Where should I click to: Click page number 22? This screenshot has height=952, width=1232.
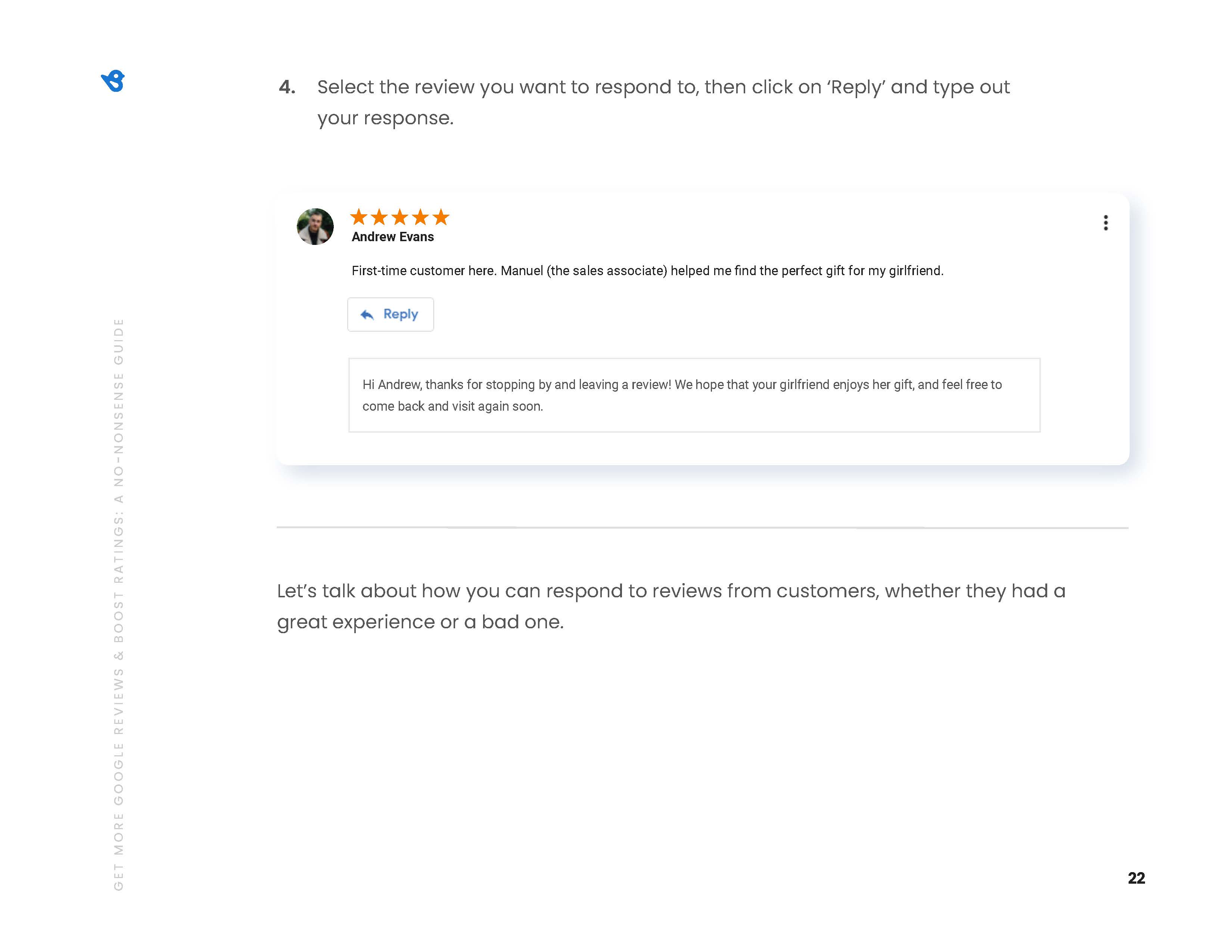(1136, 878)
